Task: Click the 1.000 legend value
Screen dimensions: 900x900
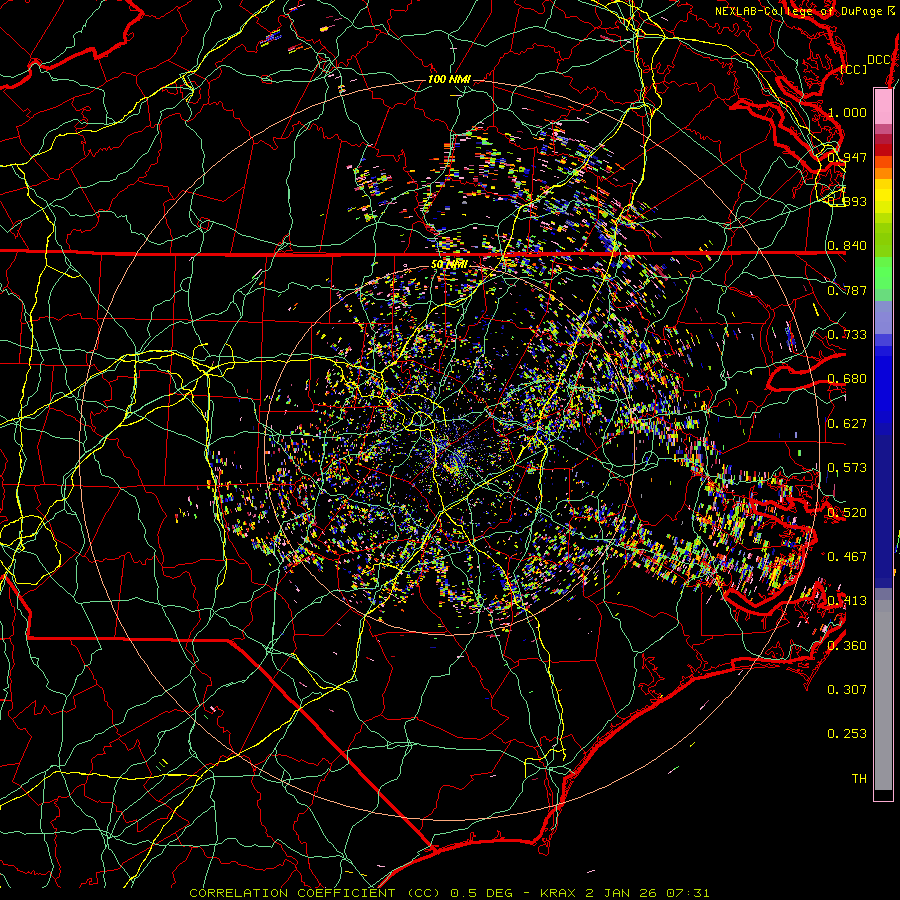Action: 847,112
